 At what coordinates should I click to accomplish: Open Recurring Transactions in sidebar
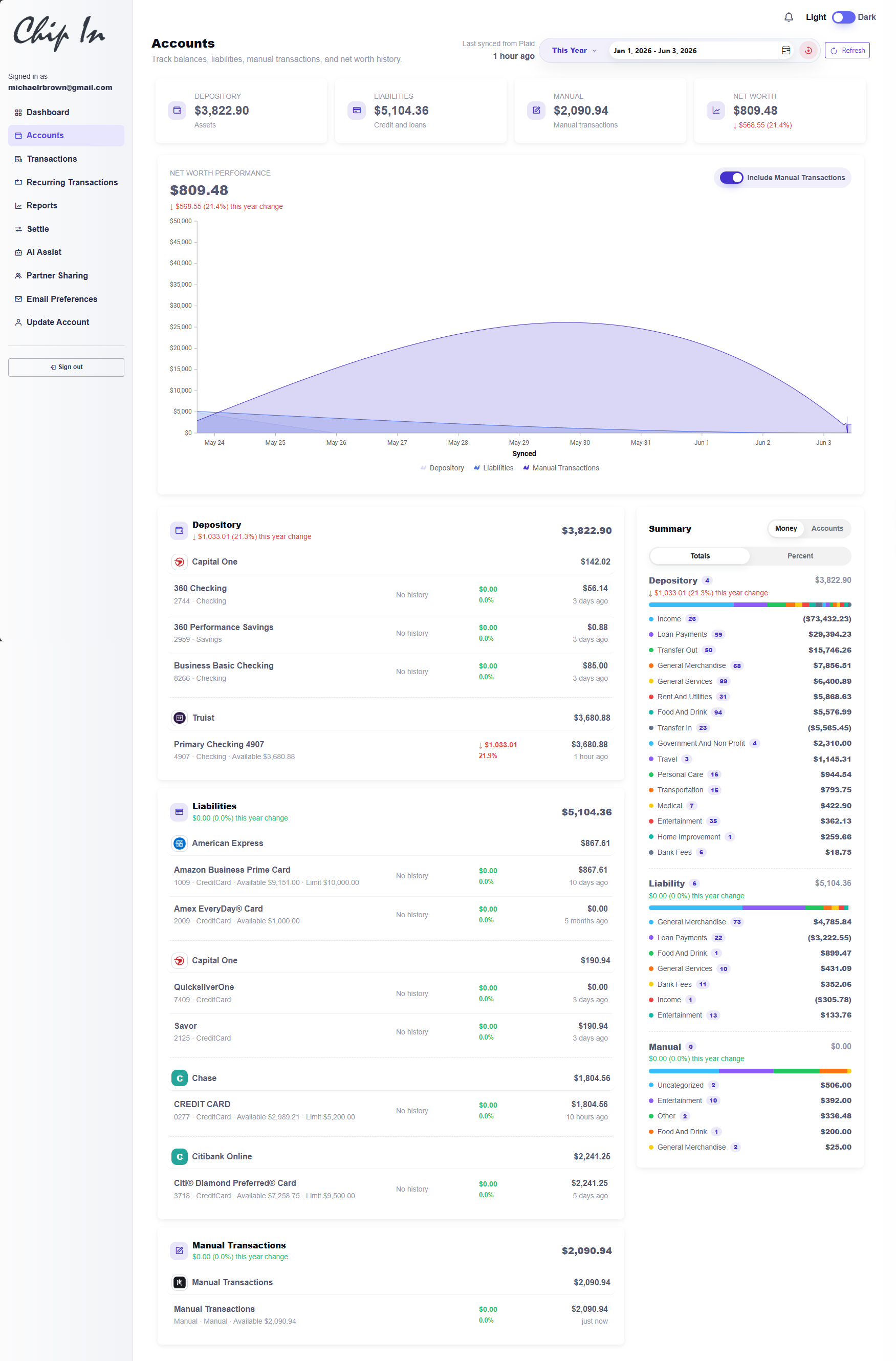(66, 182)
